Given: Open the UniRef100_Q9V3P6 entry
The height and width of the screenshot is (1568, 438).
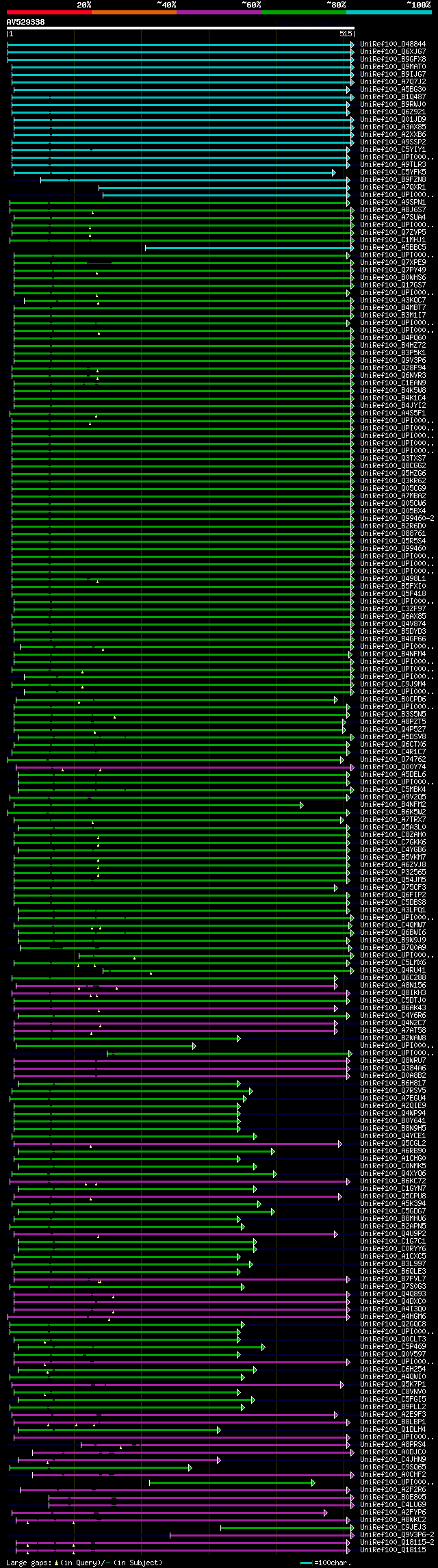Looking at the screenshot, I should 393,360.
